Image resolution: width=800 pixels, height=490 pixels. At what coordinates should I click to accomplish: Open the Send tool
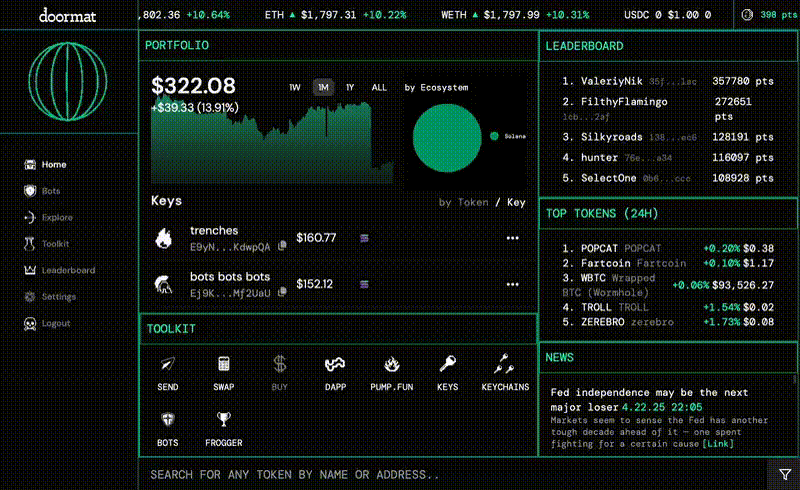[x=168, y=370]
